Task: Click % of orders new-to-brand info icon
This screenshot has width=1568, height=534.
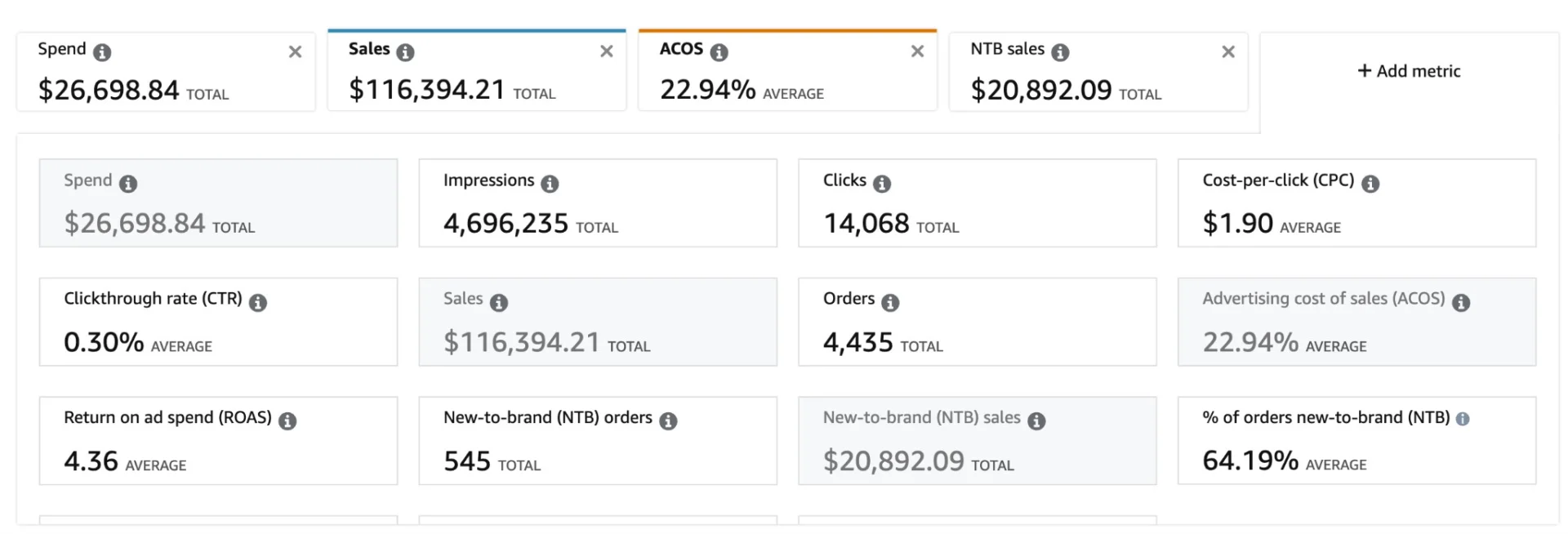Action: (1463, 419)
